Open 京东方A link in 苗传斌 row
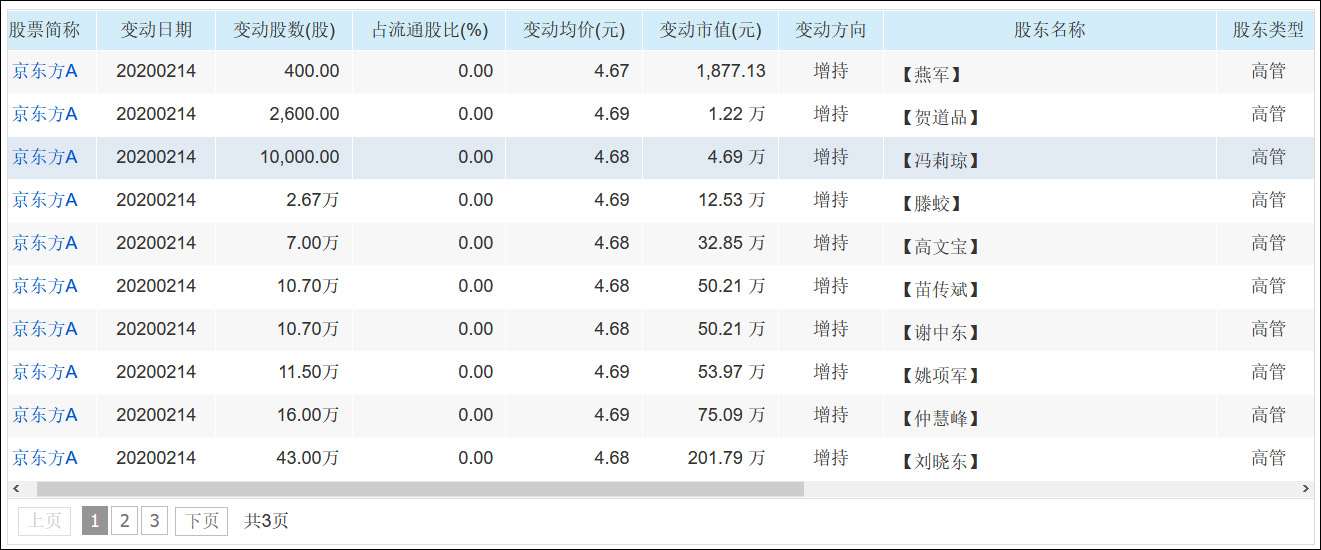 coord(45,286)
